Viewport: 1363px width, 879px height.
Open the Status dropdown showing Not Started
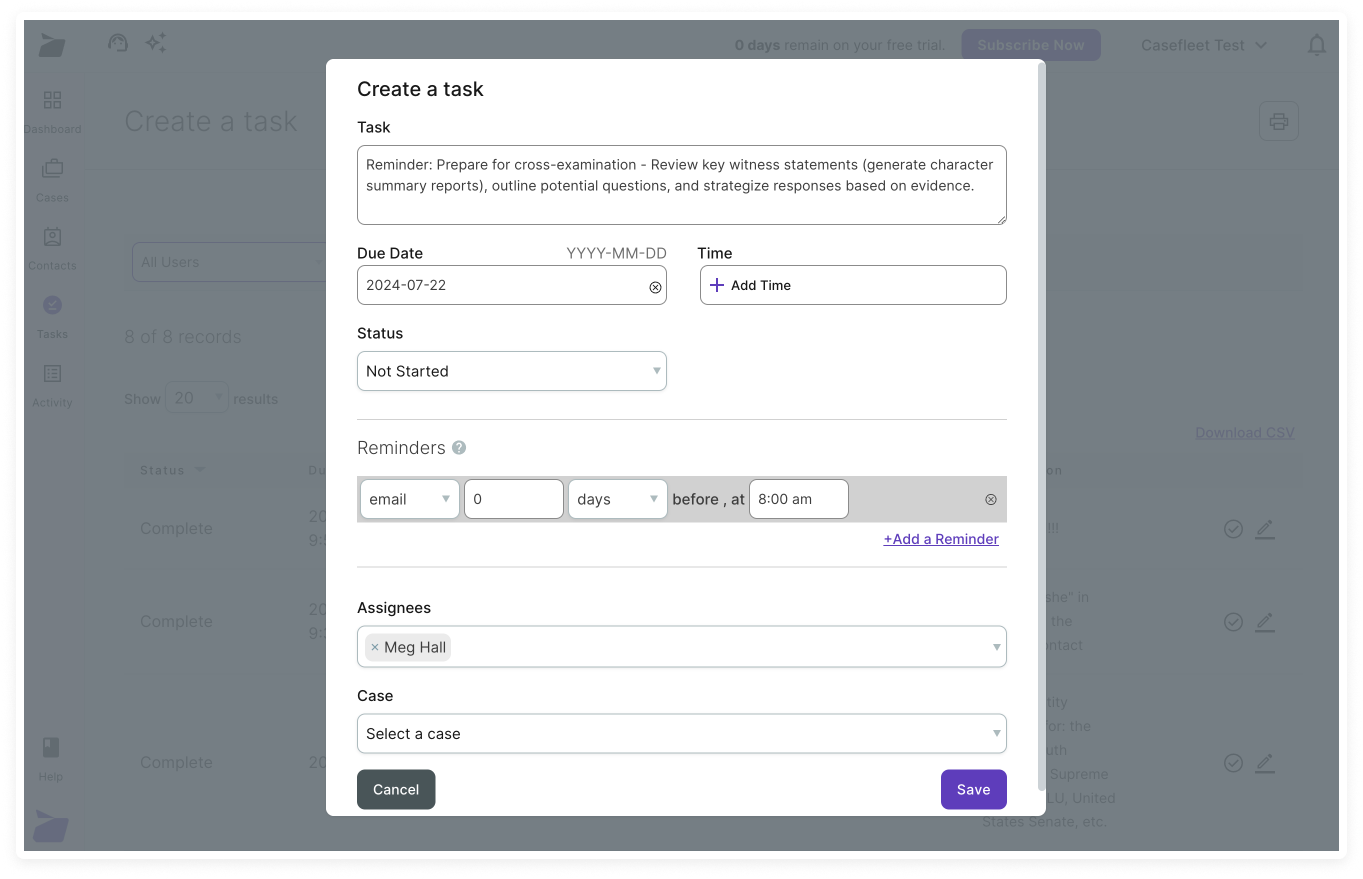coord(511,371)
